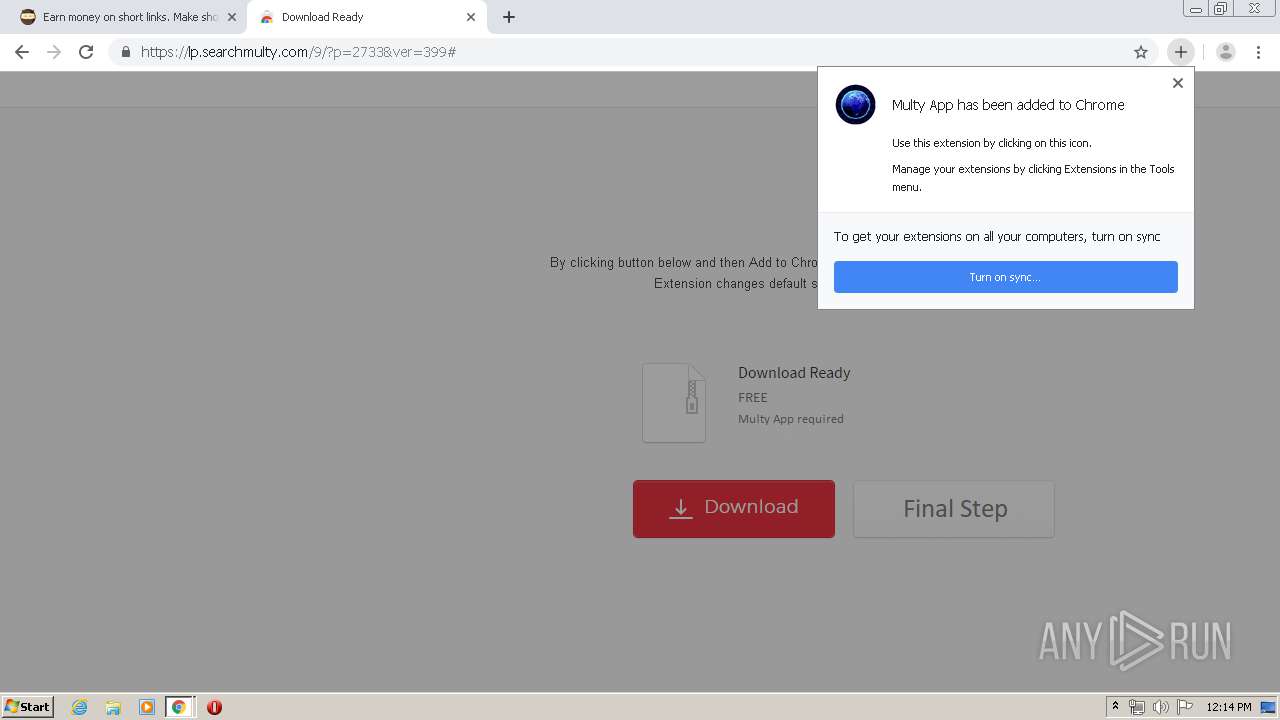The height and width of the screenshot is (720, 1280).
Task: Open the Opera icon on taskbar
Action: click(x=214, y=707)
